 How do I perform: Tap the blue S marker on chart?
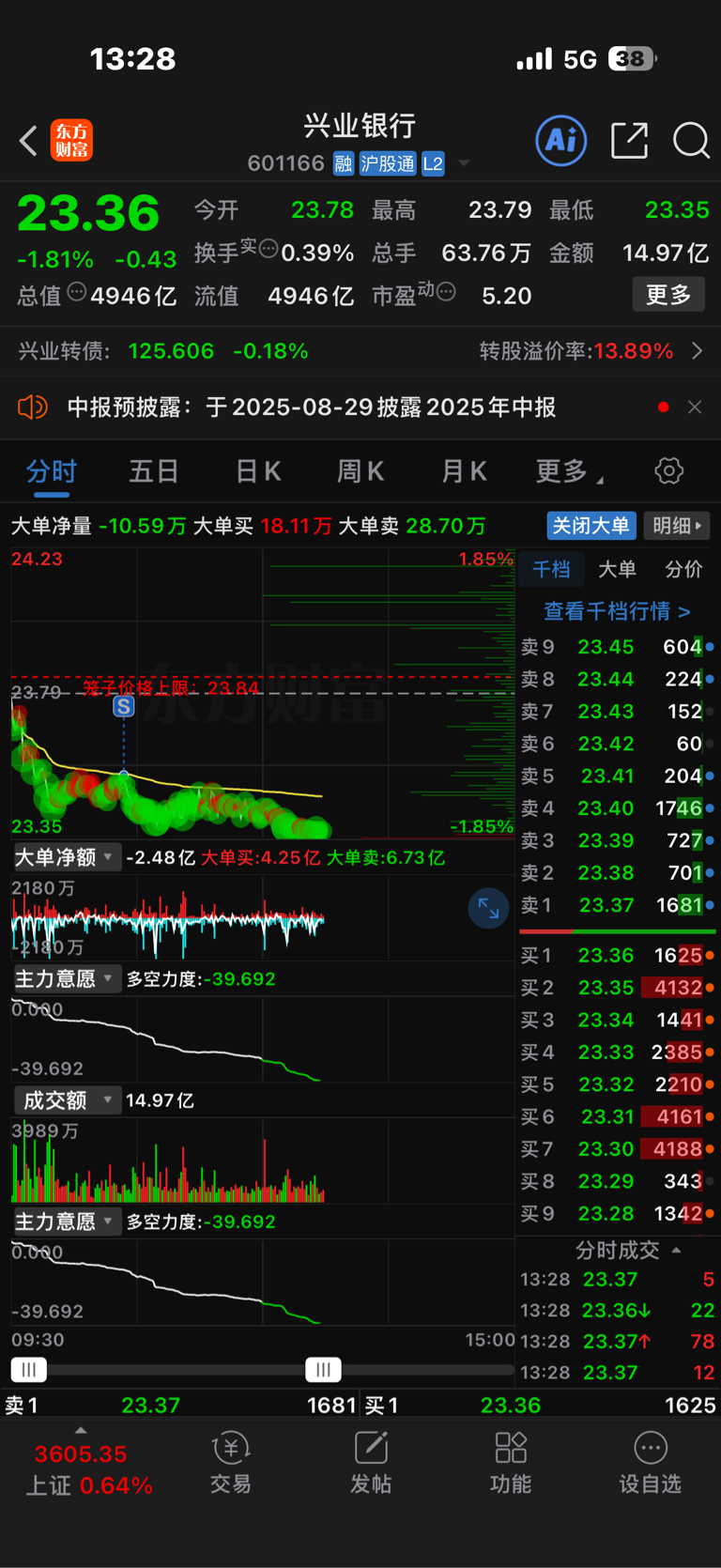coord(123,706)
